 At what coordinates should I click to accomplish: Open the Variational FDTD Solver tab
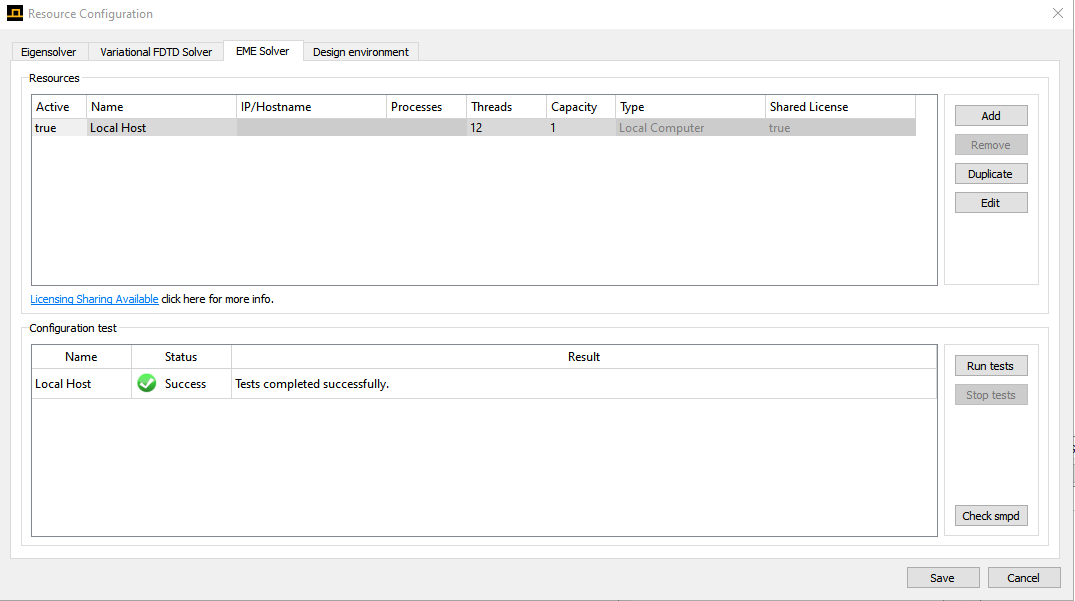coord(156,52)
